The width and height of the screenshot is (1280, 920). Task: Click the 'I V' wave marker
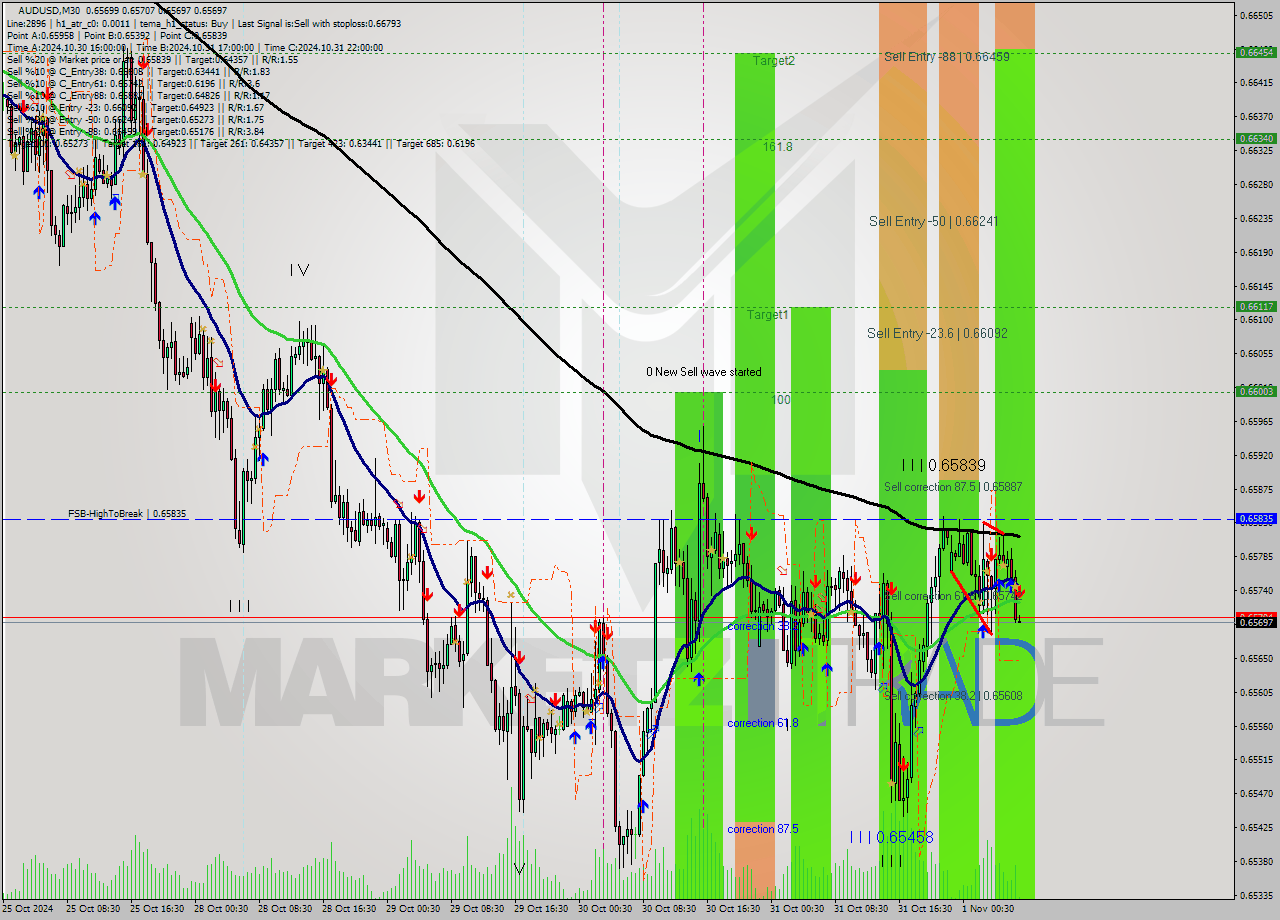(x=299, y=270)
